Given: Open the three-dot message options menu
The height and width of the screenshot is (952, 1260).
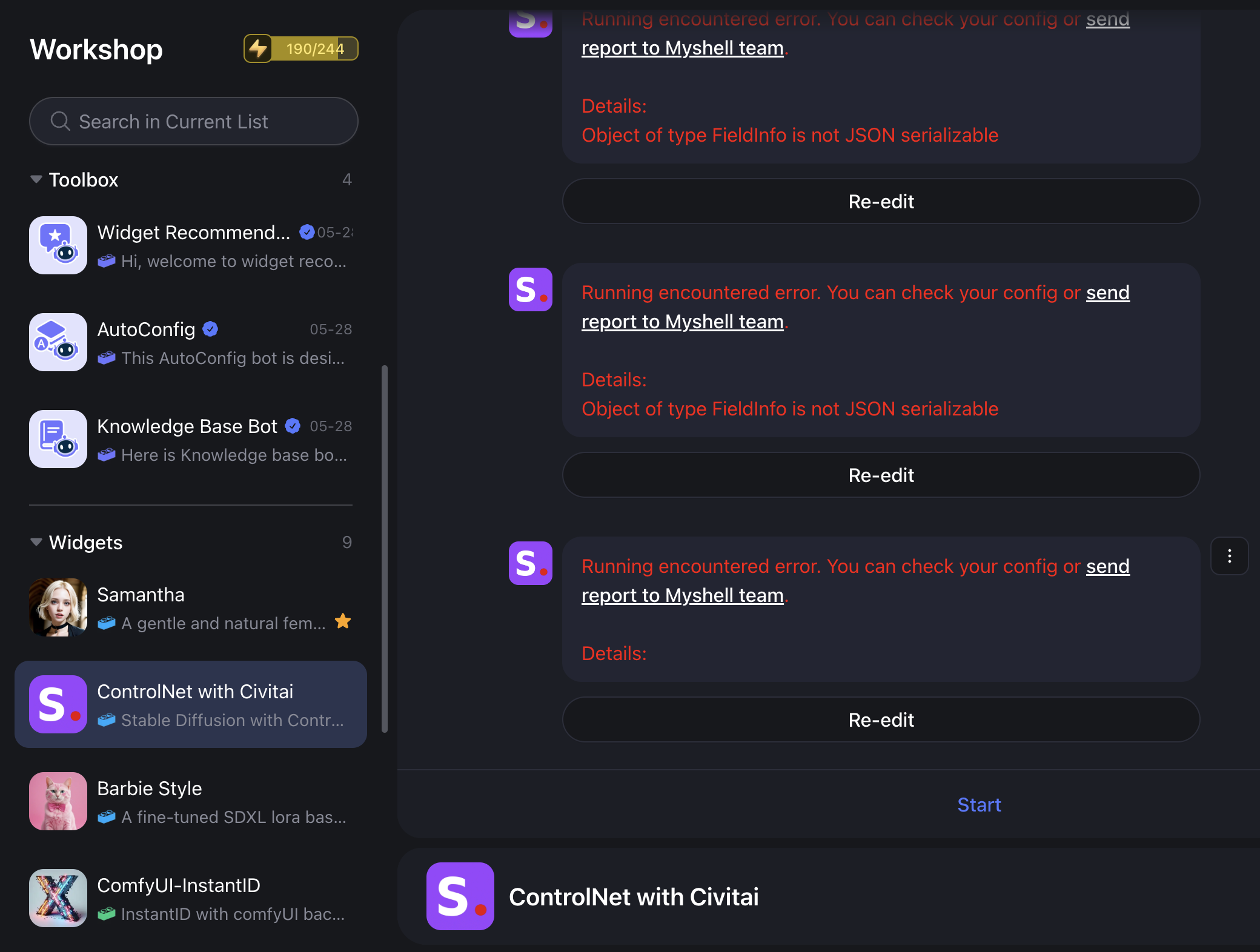Looking at the screenshot, I should coord(1229,556).
